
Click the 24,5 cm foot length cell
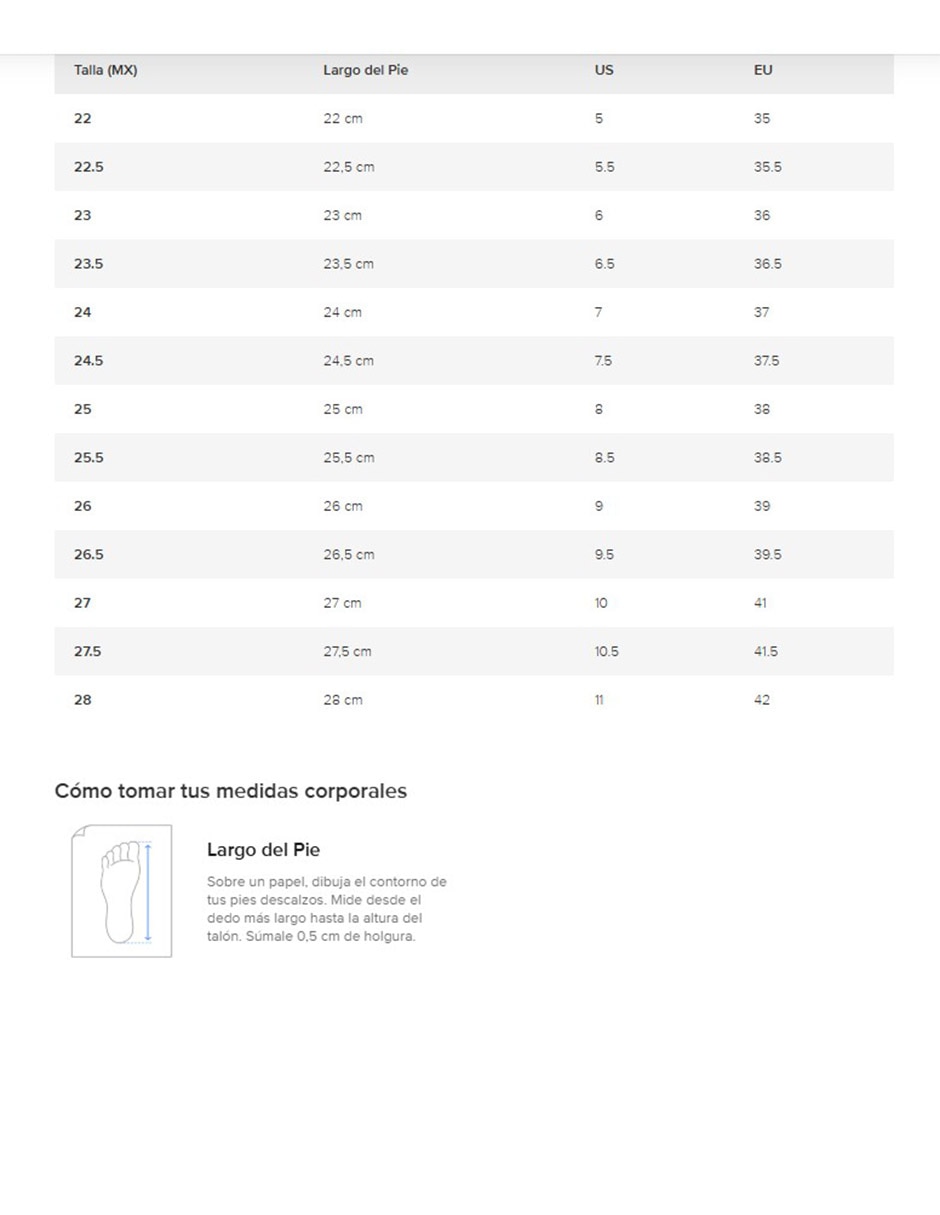[348, 361]
